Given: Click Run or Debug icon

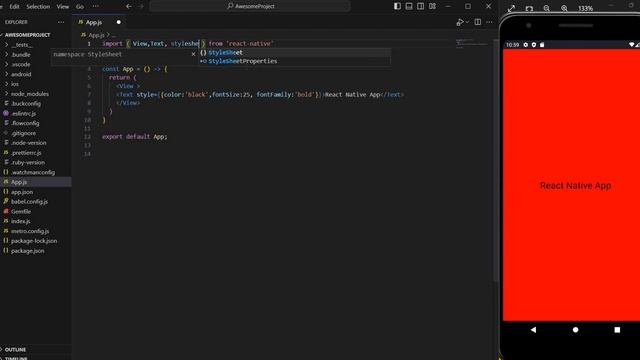Looking at the screenshot, I should tap(460, 22).
